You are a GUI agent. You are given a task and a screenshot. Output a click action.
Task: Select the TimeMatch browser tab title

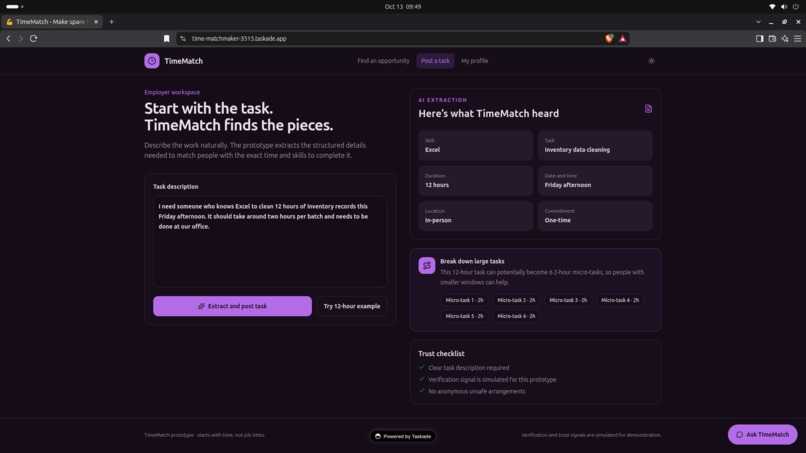(x=51, y=22)
